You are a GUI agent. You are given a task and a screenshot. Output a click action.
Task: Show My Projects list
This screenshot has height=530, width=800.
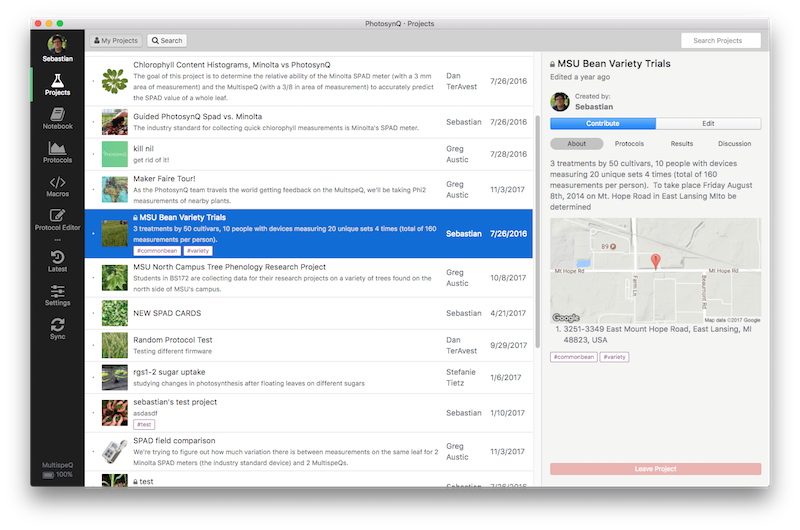click(x=116, y=40)
